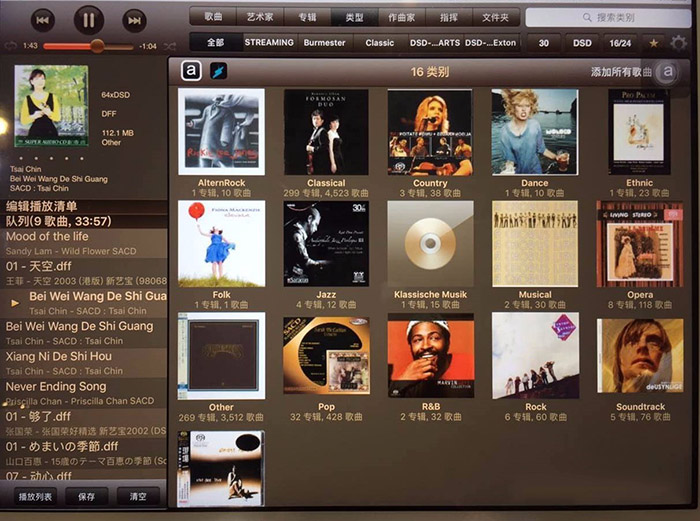Click the alphabetical sort 'a' icon
The image size is (700, 521).
click(191, 71)
